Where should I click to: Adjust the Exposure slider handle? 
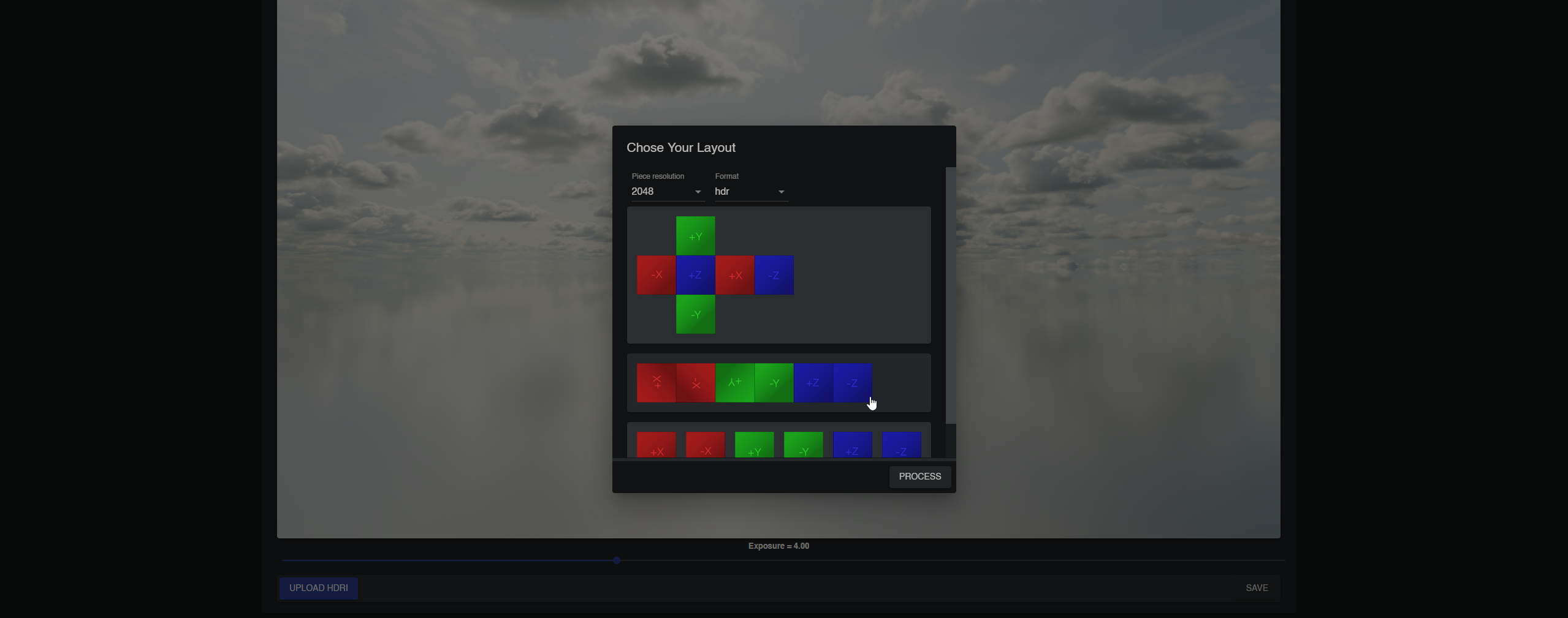[x=617, y=560]
